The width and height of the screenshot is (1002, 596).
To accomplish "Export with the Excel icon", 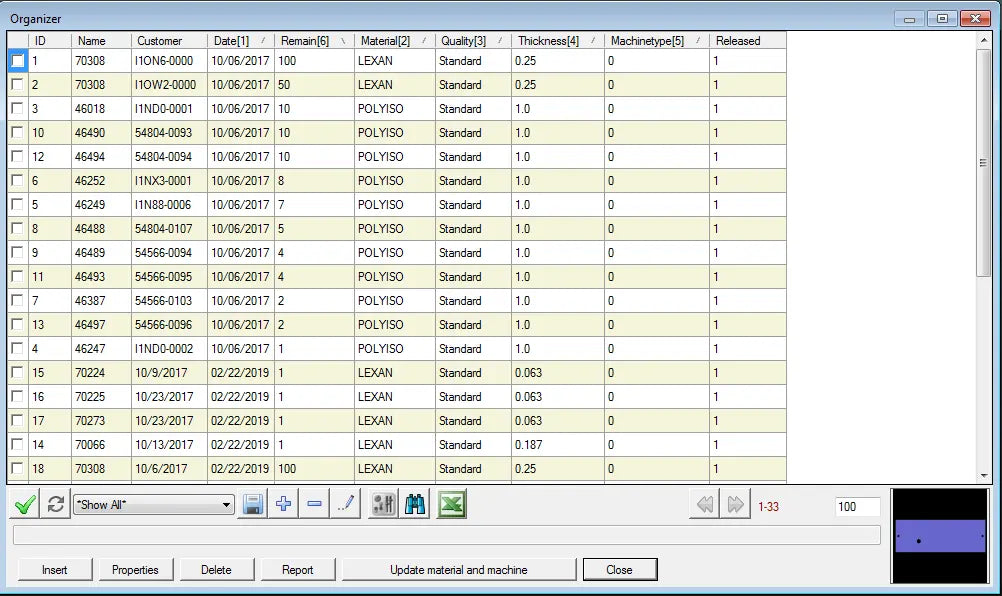I will point(451,505).
